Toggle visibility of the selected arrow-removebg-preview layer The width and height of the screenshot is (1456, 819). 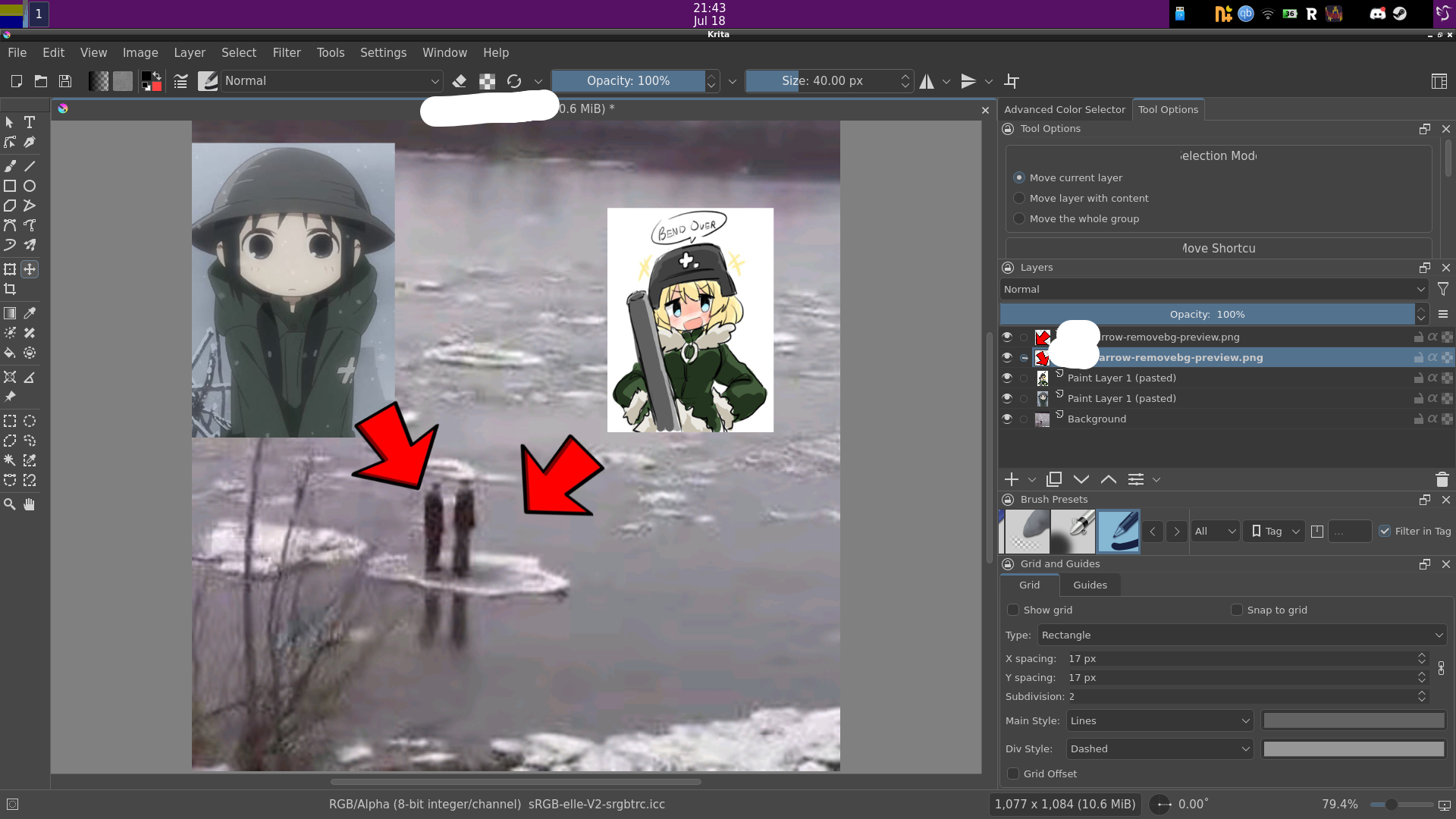1007,357
